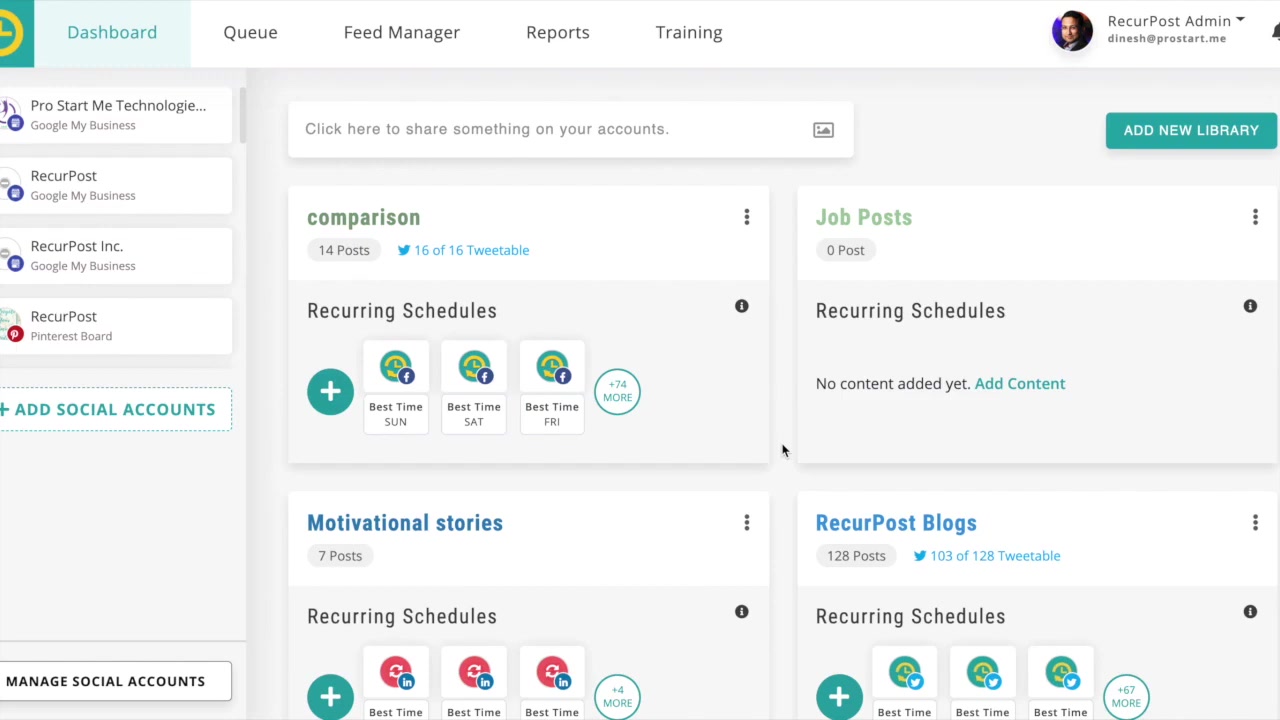Click the Job Posts library title

coord(864,218)
